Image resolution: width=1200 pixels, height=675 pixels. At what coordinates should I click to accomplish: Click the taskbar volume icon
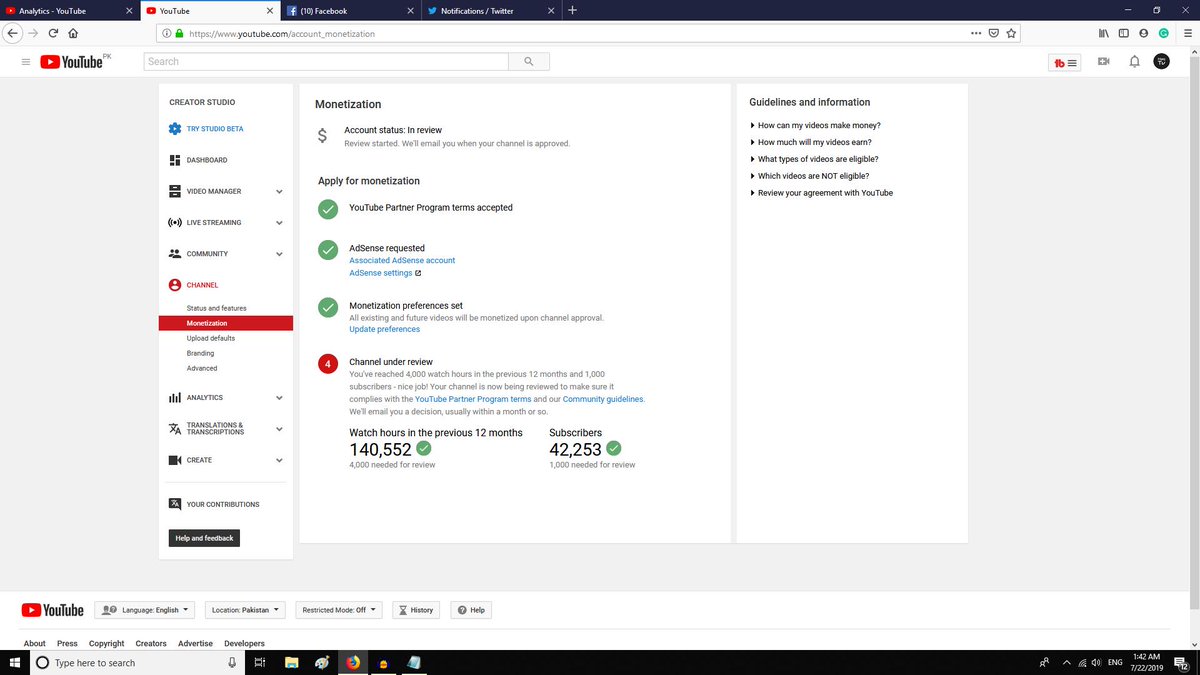[x=1096, y=662]
